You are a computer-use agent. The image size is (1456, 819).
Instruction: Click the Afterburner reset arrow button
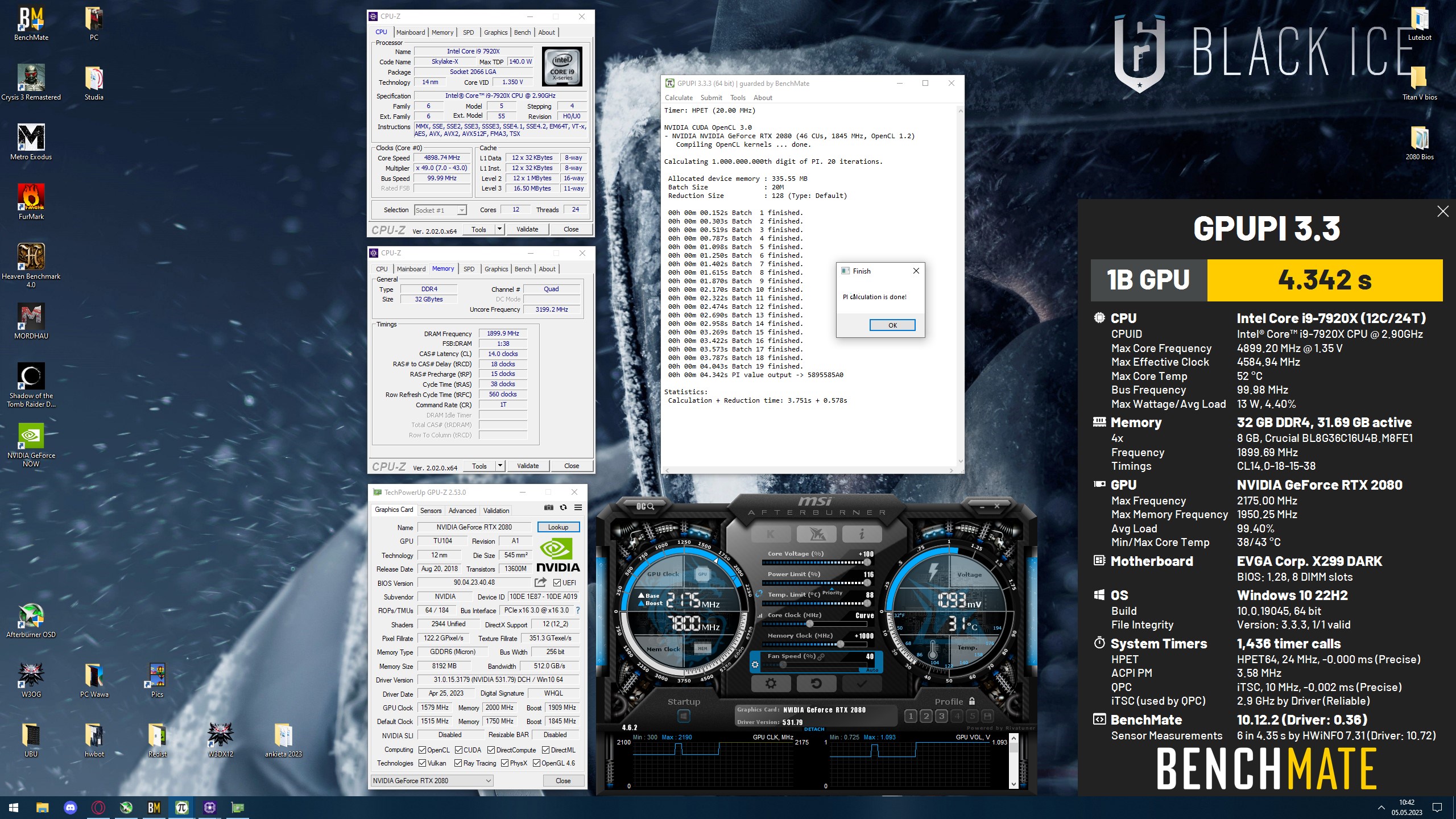pos(816,683)
